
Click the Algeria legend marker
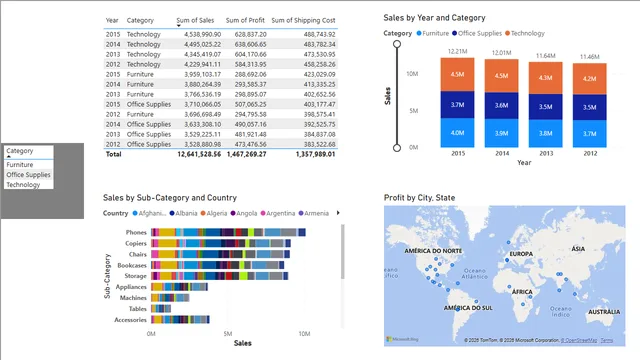[x=203, y=213]
